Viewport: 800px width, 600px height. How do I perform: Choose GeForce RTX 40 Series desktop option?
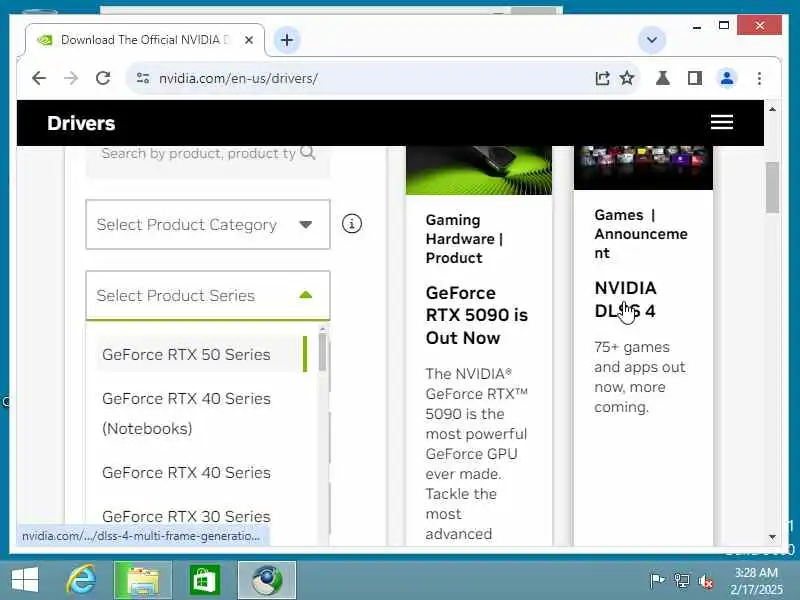[202, 472]
